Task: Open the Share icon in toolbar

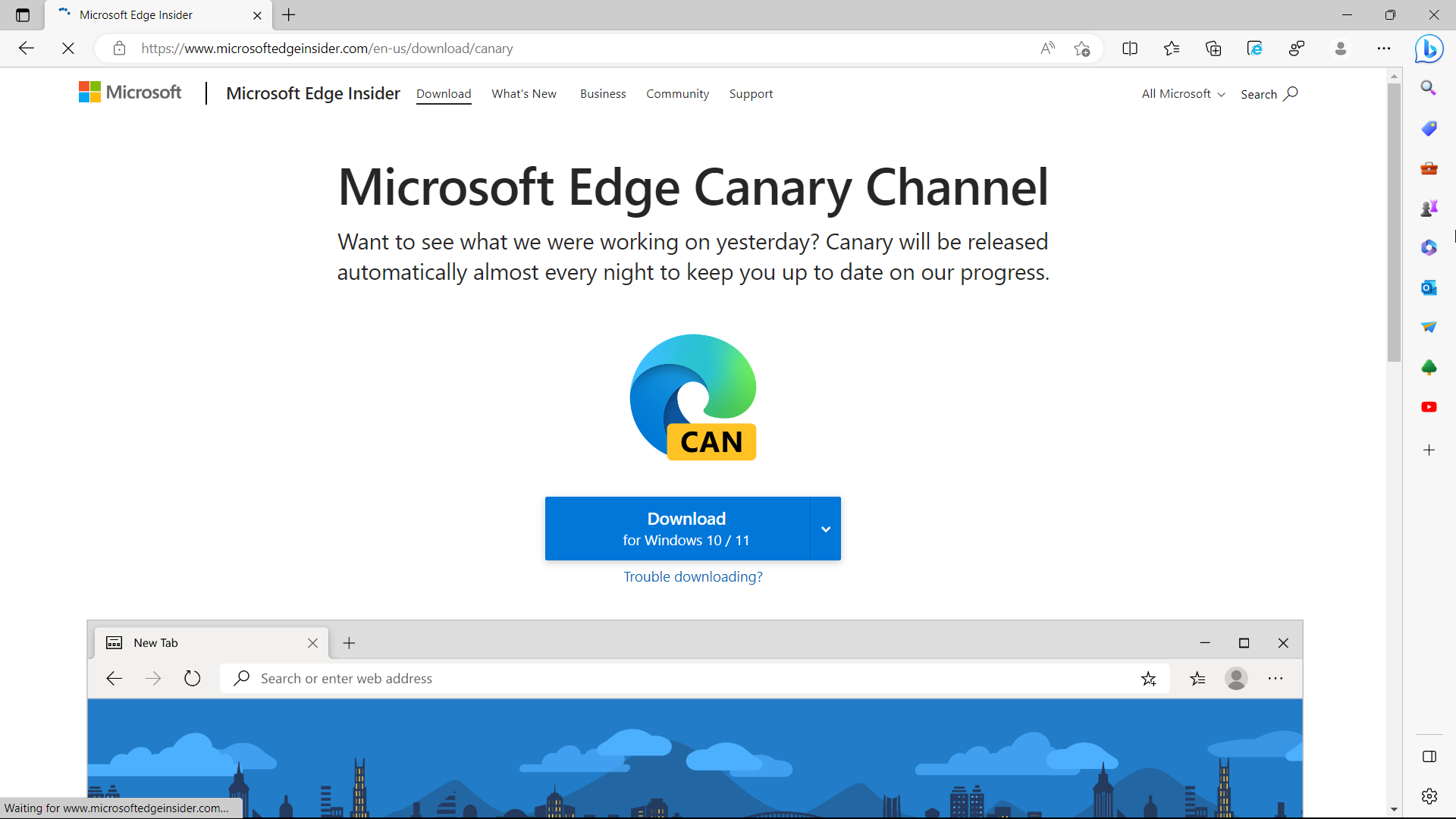Action: pos(1297,49)
